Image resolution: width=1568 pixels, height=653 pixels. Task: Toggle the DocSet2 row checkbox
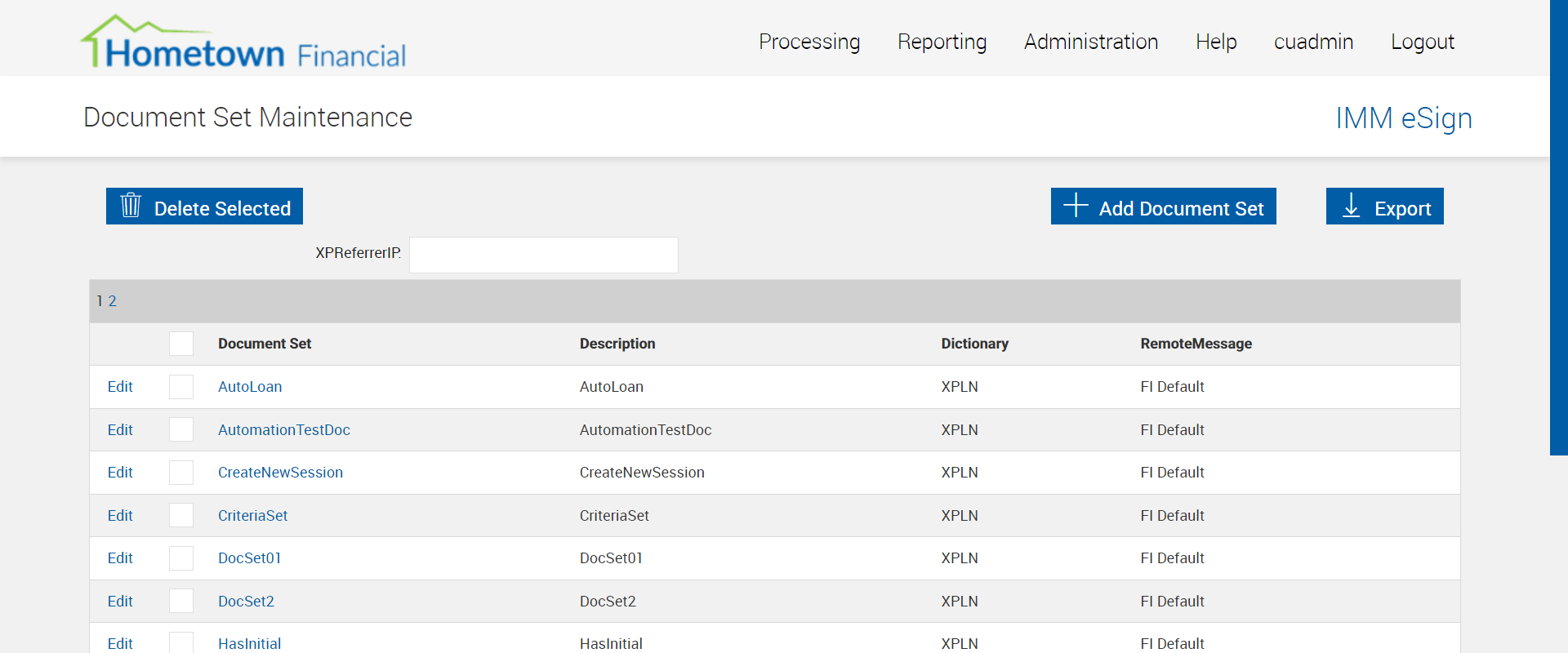pos(181,602)
